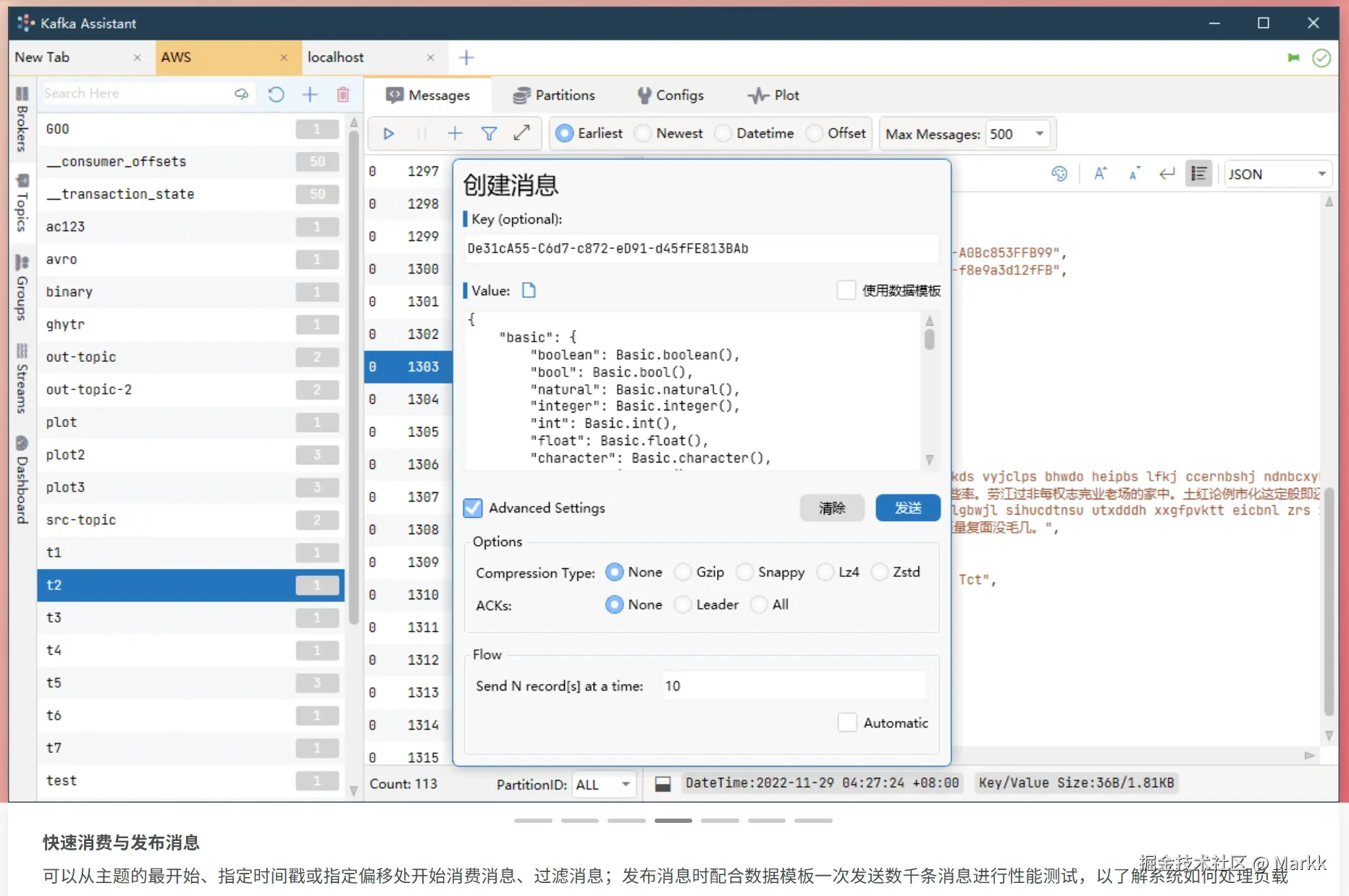Open the Max Messages dropdown
Image resolution: width=1349 pixels, height=896 pixels.
pos(1017,134)
